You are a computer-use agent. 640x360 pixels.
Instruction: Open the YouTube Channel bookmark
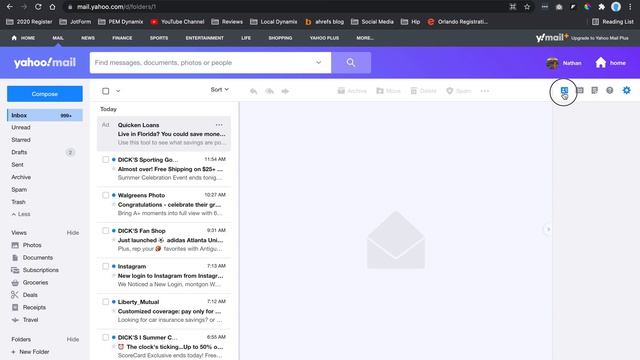pos(178,22)
